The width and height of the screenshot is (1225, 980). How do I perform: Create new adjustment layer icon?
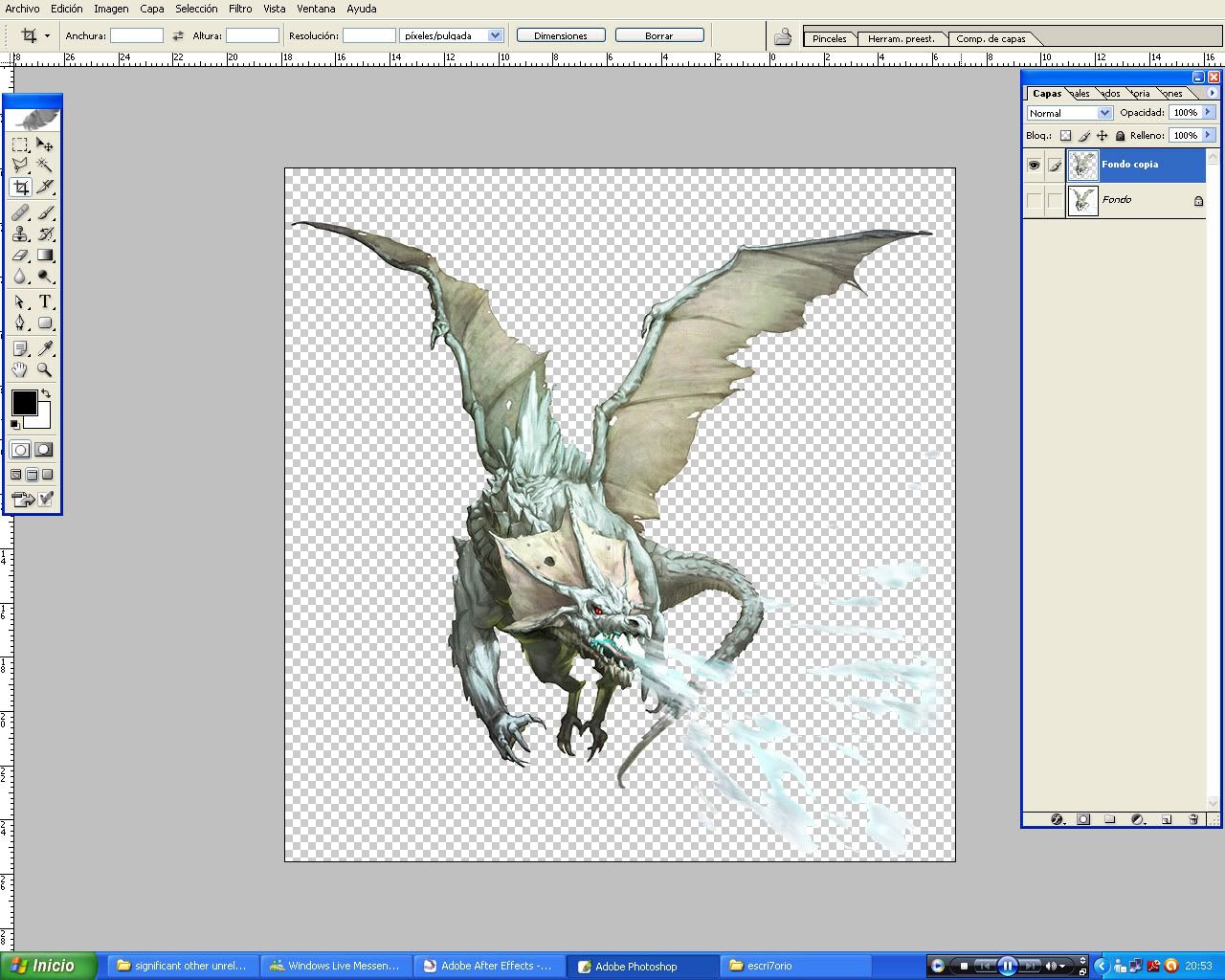[x=1138, y=819]
